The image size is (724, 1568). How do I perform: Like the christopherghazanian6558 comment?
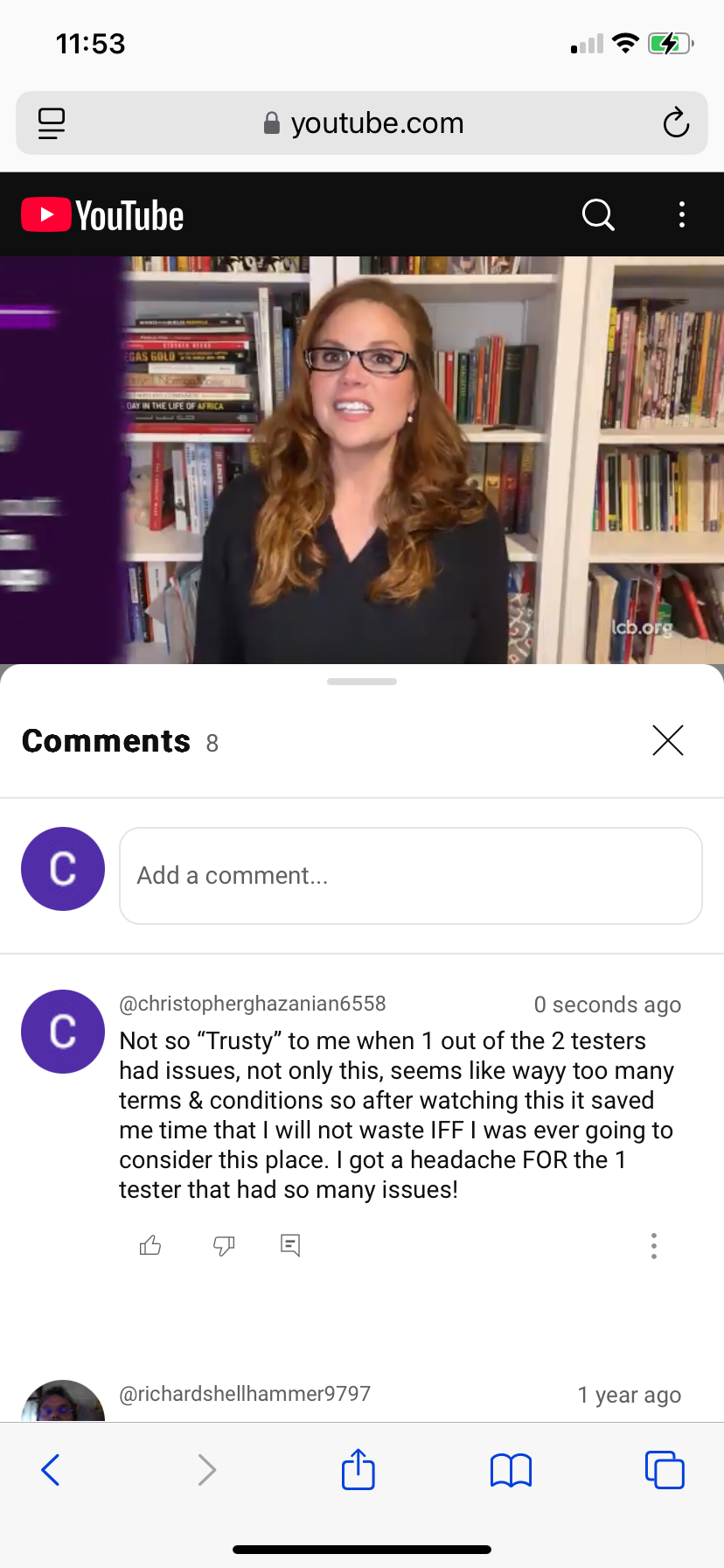pos(150,1245)
